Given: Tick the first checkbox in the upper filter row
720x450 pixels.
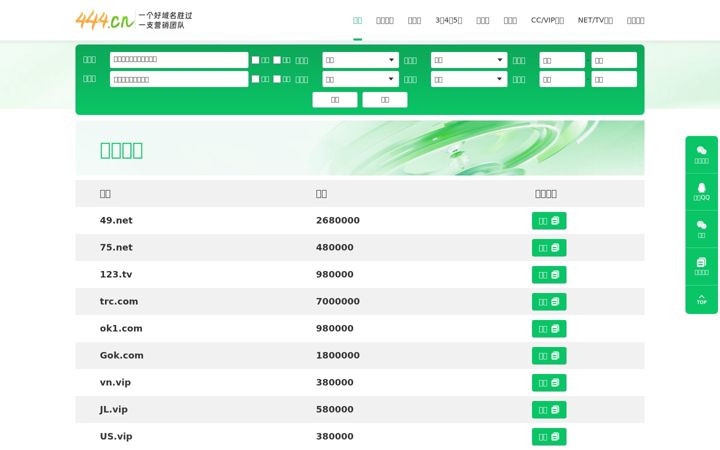Looking at the screenshot, I should (x=255, y=60).
